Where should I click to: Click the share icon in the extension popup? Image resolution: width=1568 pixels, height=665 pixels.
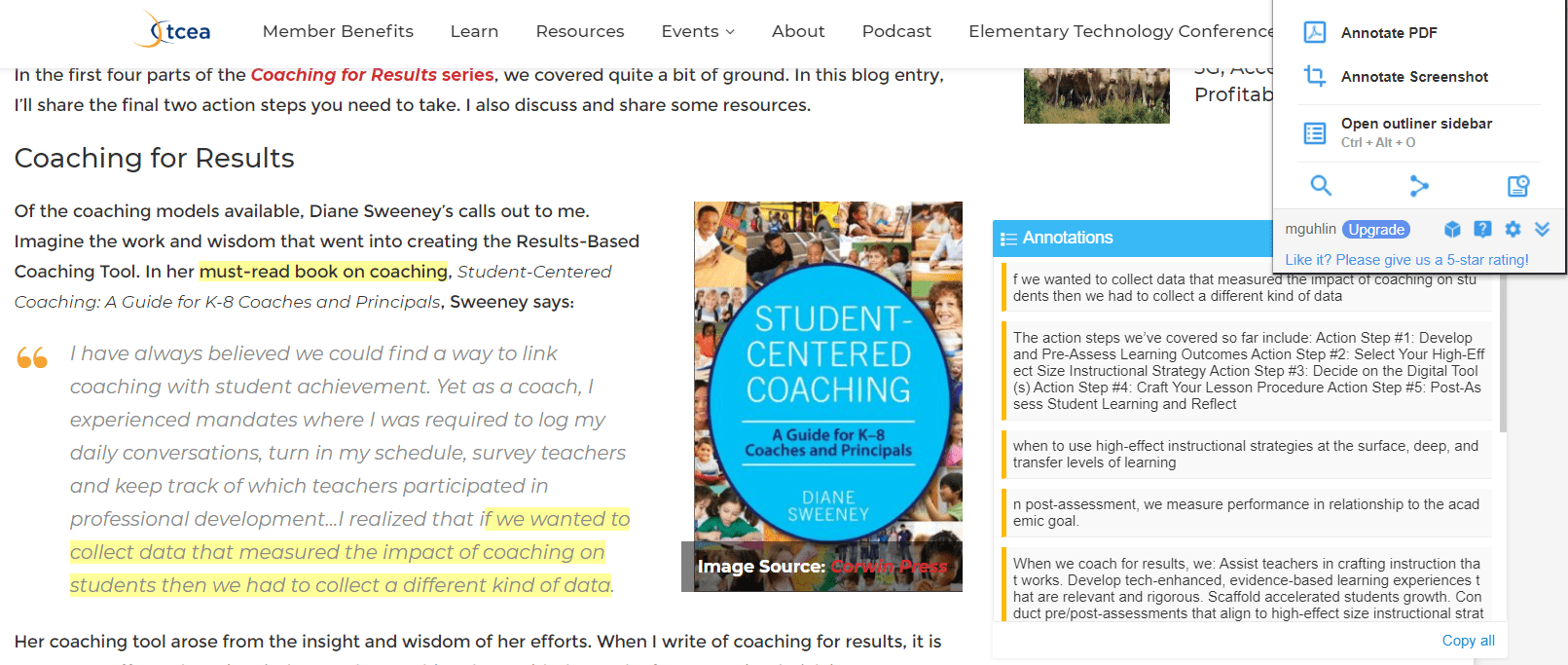tap(1419, 185)
